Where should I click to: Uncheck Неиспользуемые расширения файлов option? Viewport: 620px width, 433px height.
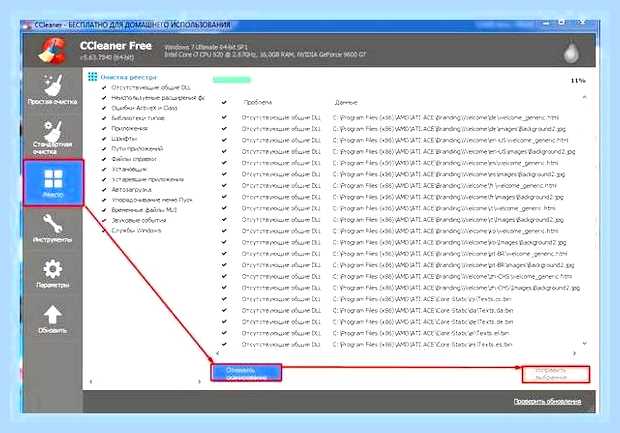104,98
